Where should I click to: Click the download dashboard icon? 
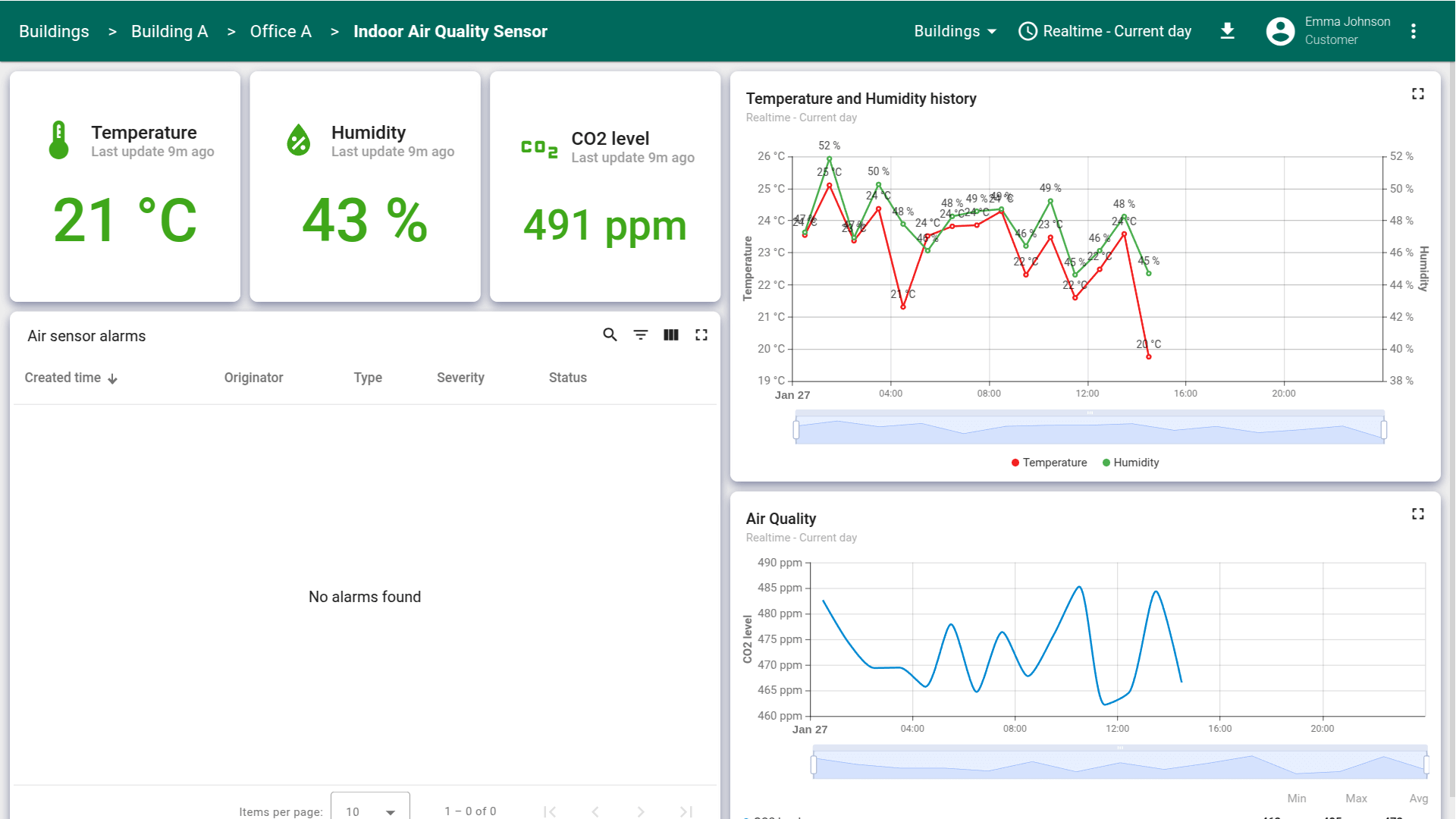(1227, 31)
